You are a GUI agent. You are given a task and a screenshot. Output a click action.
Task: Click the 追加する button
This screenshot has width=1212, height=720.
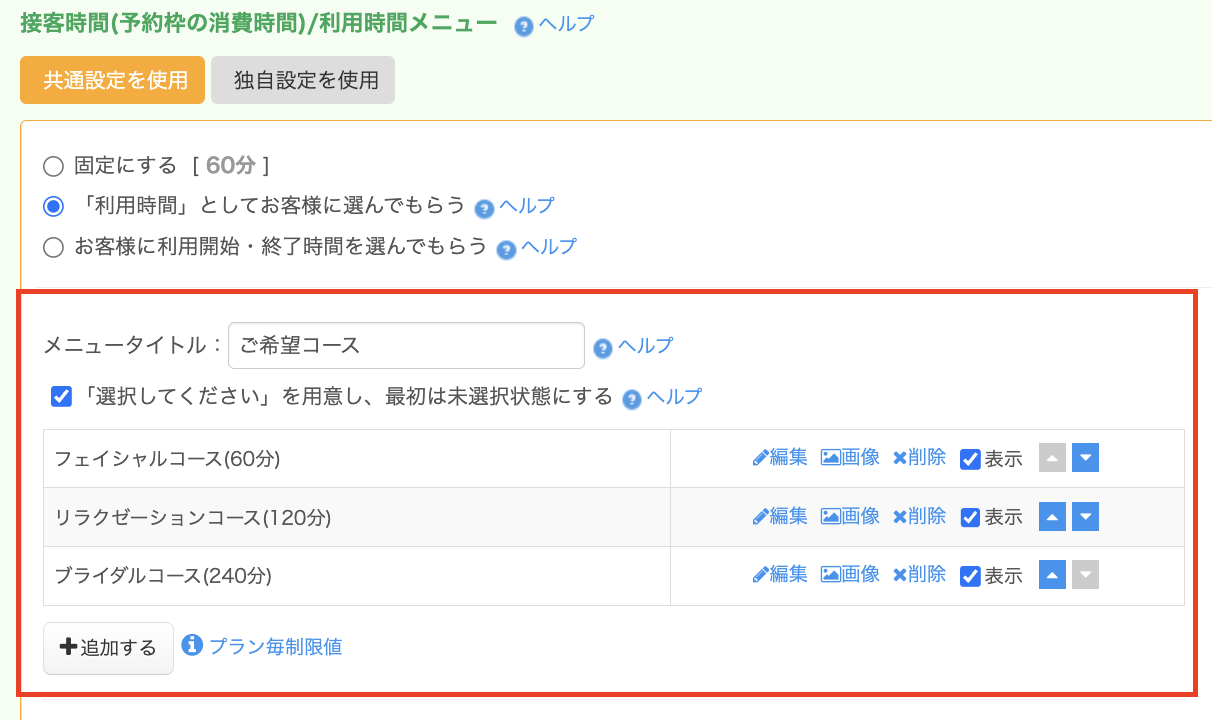(108, 648)
